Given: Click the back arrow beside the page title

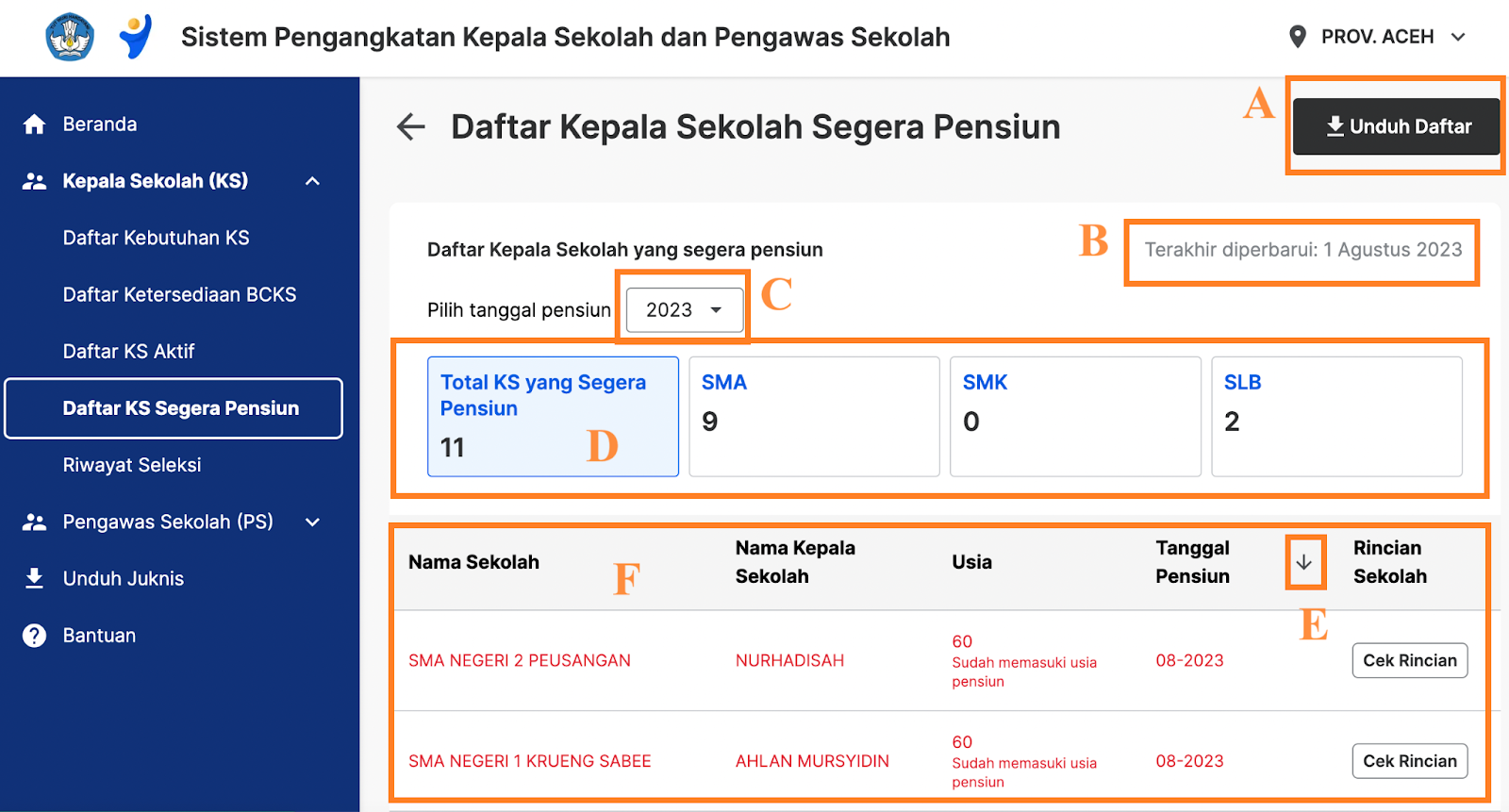Looking at the screenshot, I should coord(411,126).
